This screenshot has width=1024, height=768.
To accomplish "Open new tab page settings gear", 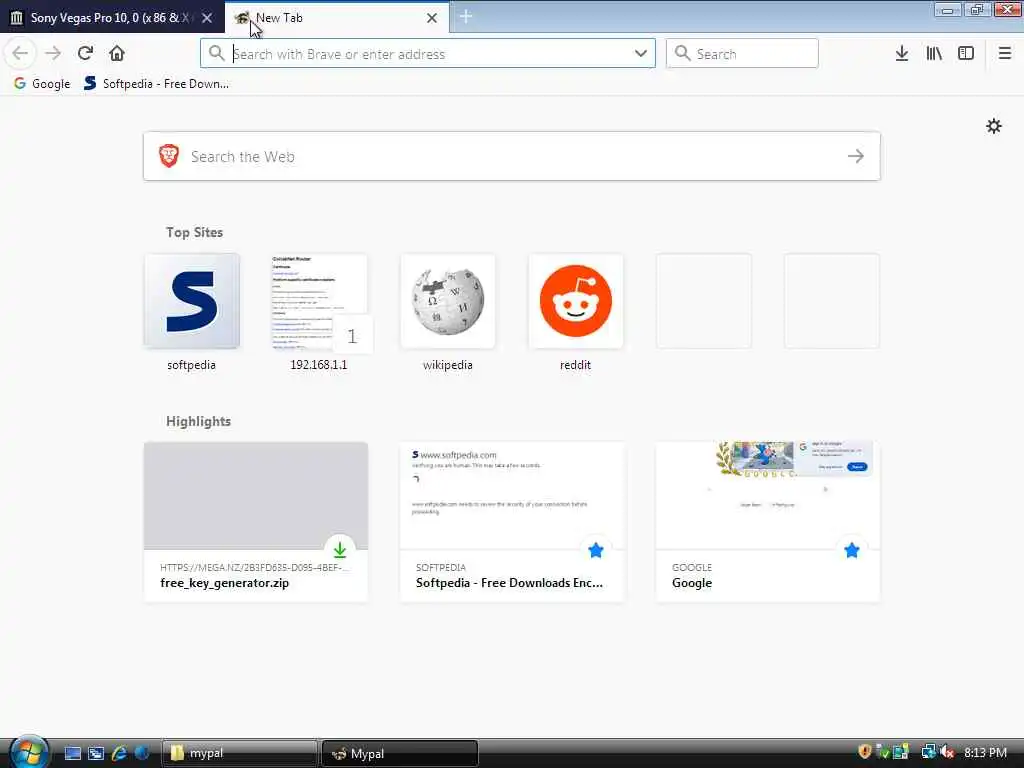I will (x=993, y=126).
